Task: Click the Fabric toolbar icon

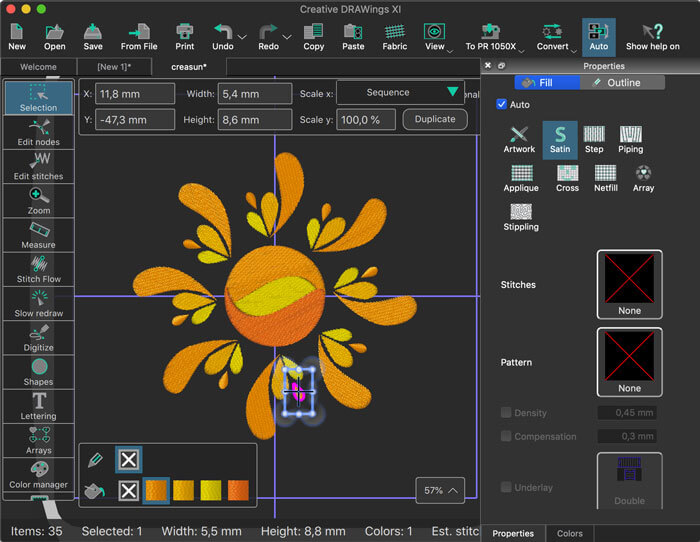Action: pyautogui.click(x=394, y=36)
